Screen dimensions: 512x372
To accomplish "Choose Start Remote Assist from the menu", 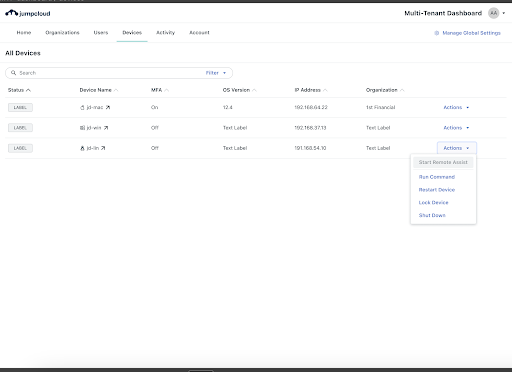I will point(443,162).
